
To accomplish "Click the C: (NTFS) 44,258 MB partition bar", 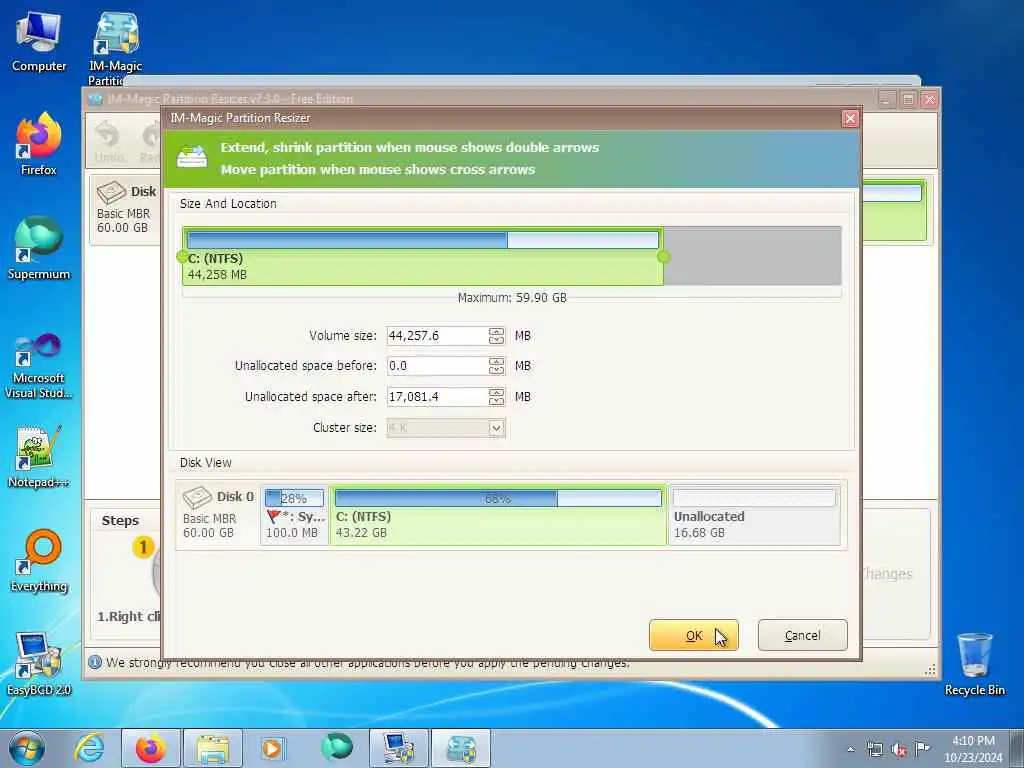I will [423, 256].
